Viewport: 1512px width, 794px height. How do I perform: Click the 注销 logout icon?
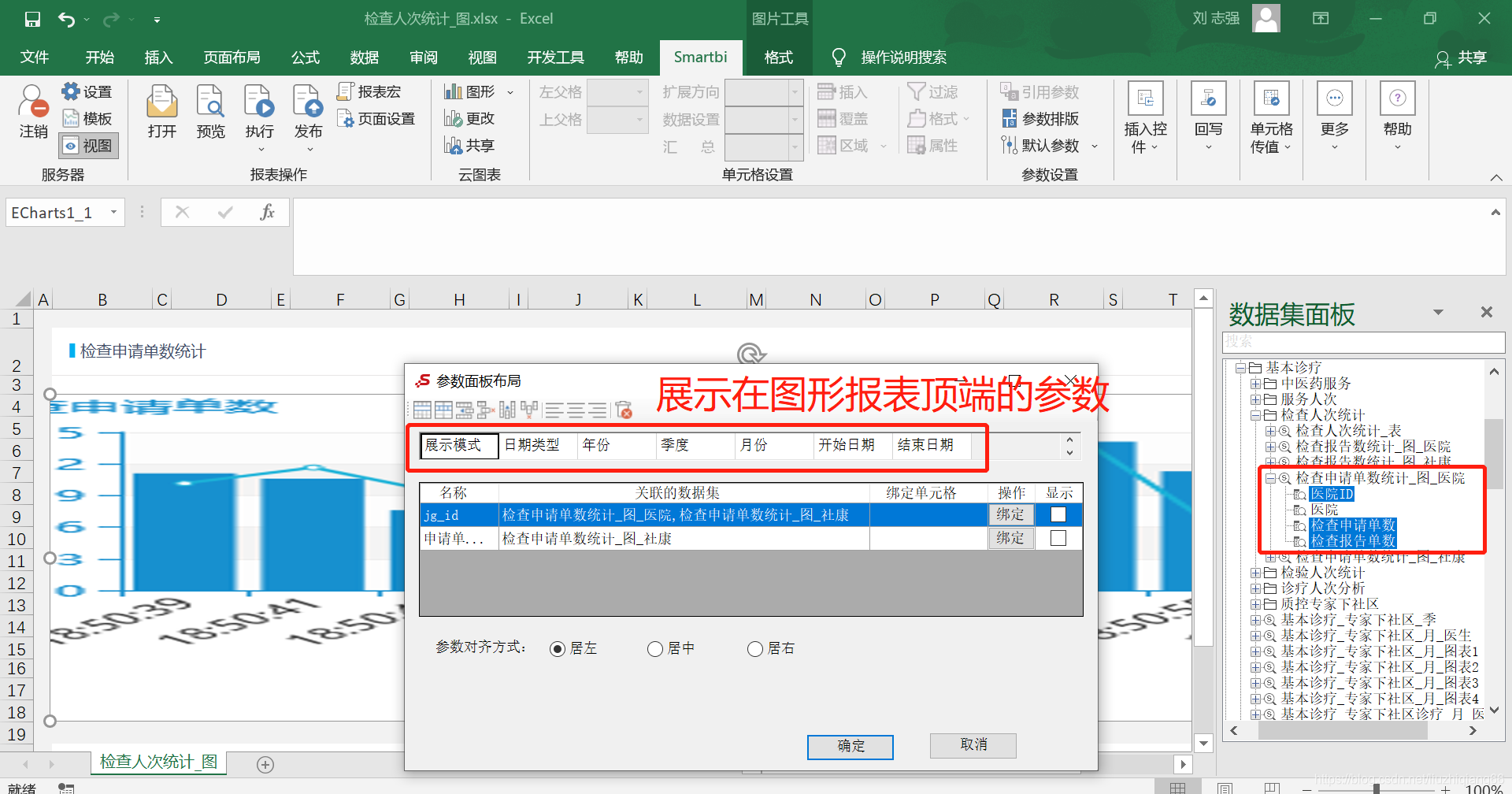tap(33, 101)
